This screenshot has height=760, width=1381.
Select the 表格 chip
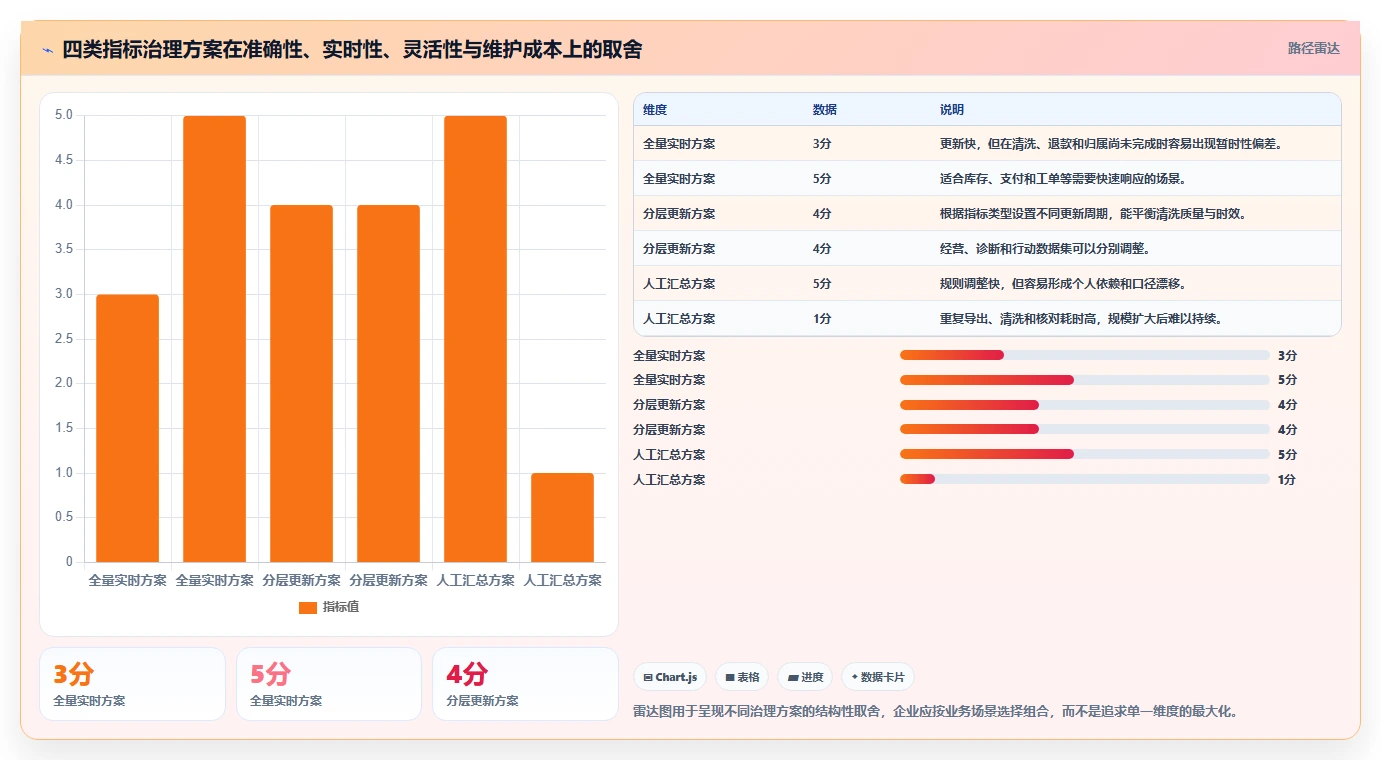[x=742, y=677]
